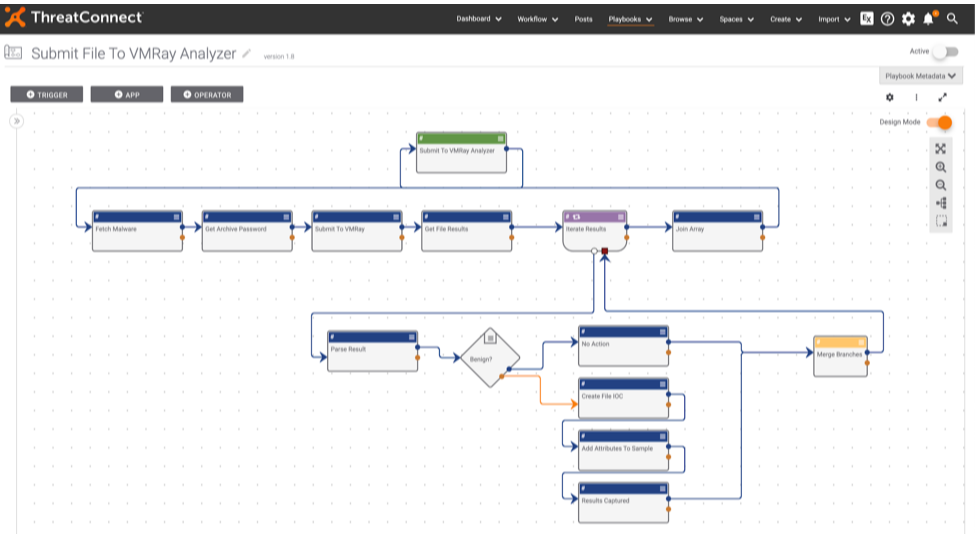Select the Add Attributes To Sample node
This screenshot has width=975, height=534.
pyautogui.click(x=624, y=450)
